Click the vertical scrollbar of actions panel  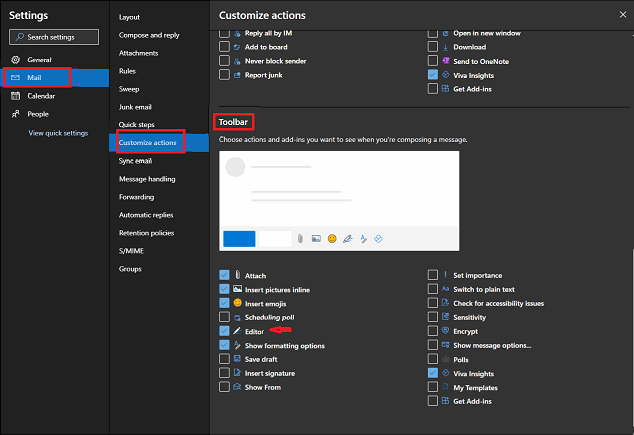(x=632, y=340)
